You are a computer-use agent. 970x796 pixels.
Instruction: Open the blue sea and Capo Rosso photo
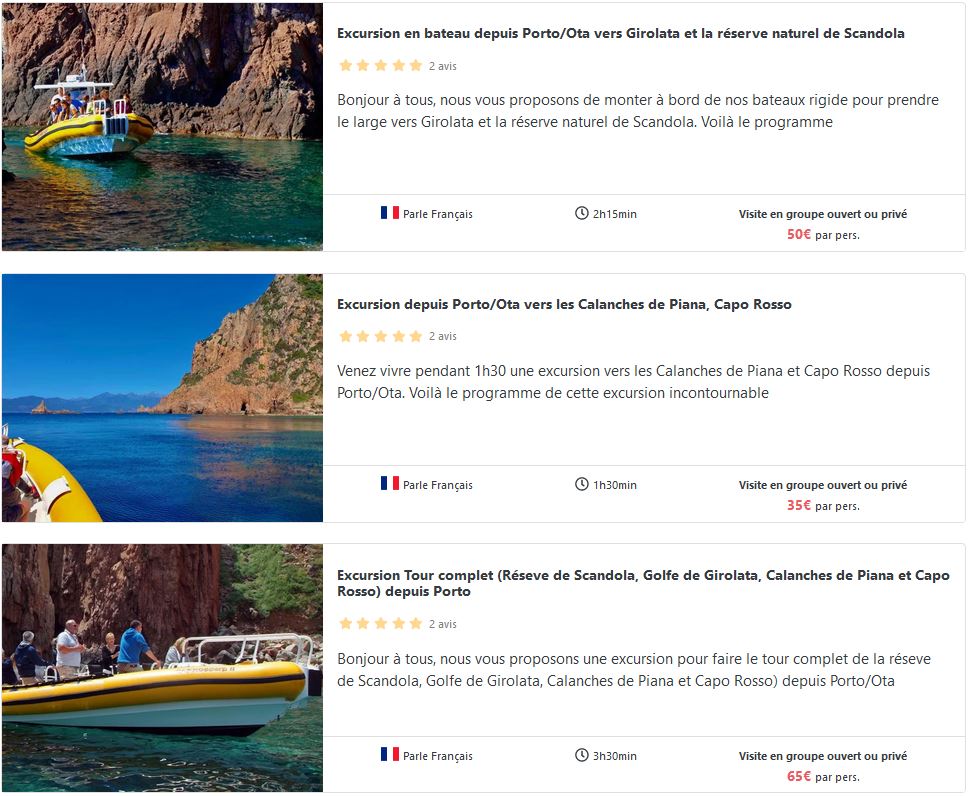[162, 398]
